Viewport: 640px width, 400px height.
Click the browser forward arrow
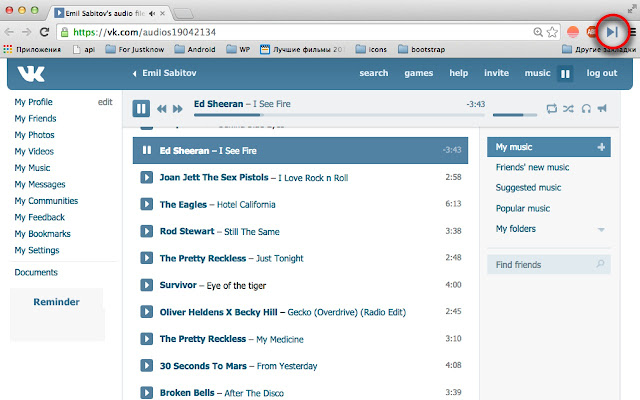[x=27, y=32]
